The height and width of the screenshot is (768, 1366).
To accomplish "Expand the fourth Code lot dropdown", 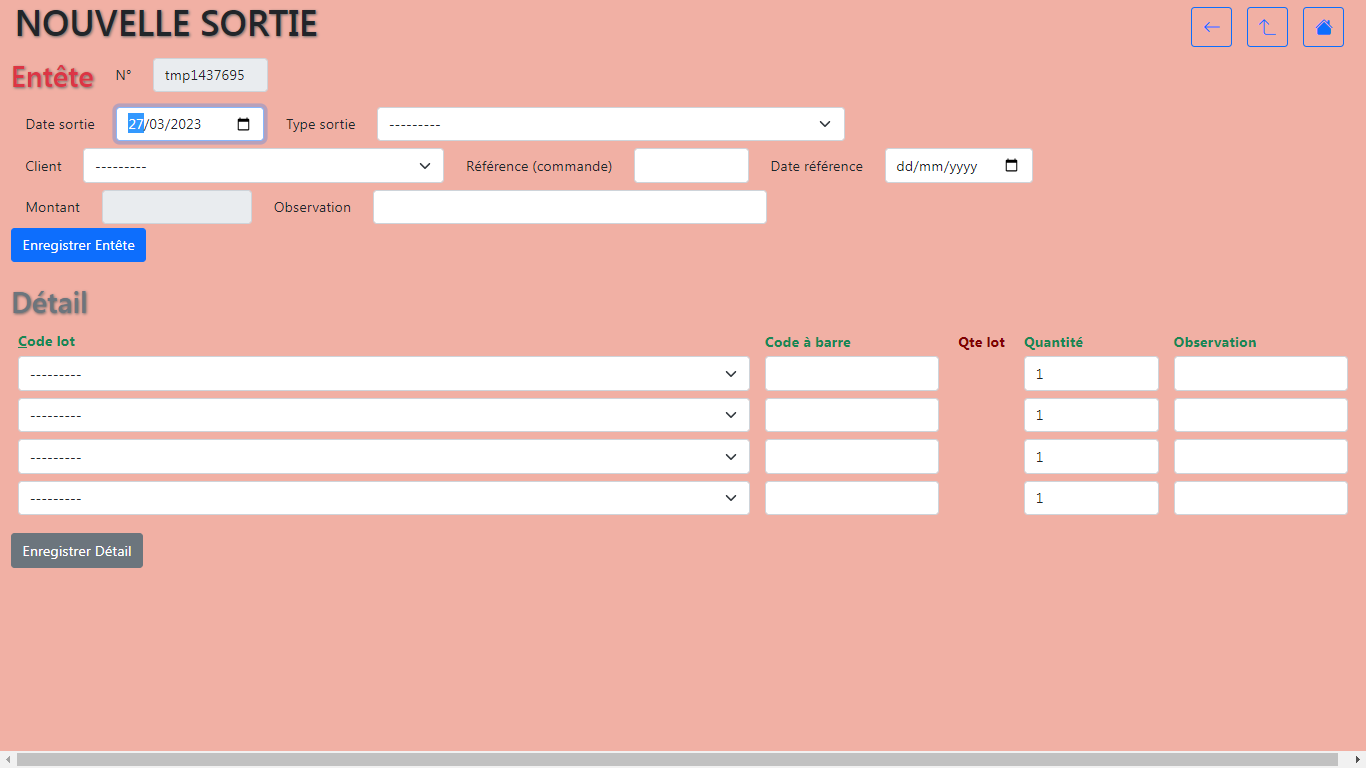I will coord(384,498).
